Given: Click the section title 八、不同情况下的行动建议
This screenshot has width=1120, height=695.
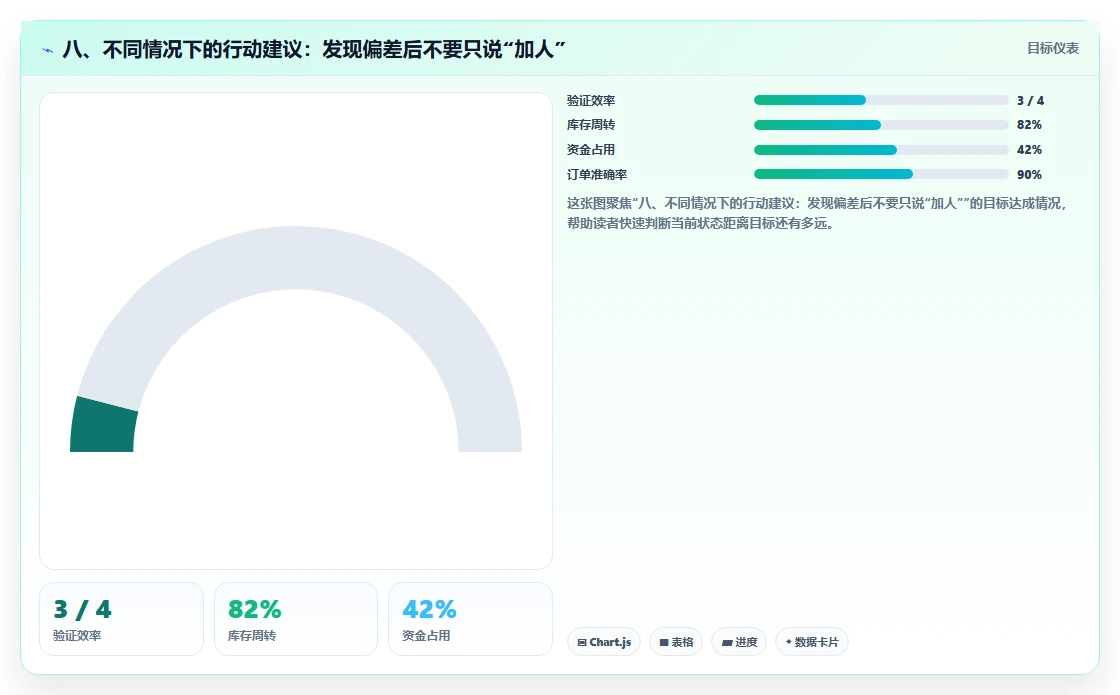Looking at the screenshot, I should pos(314,49).
